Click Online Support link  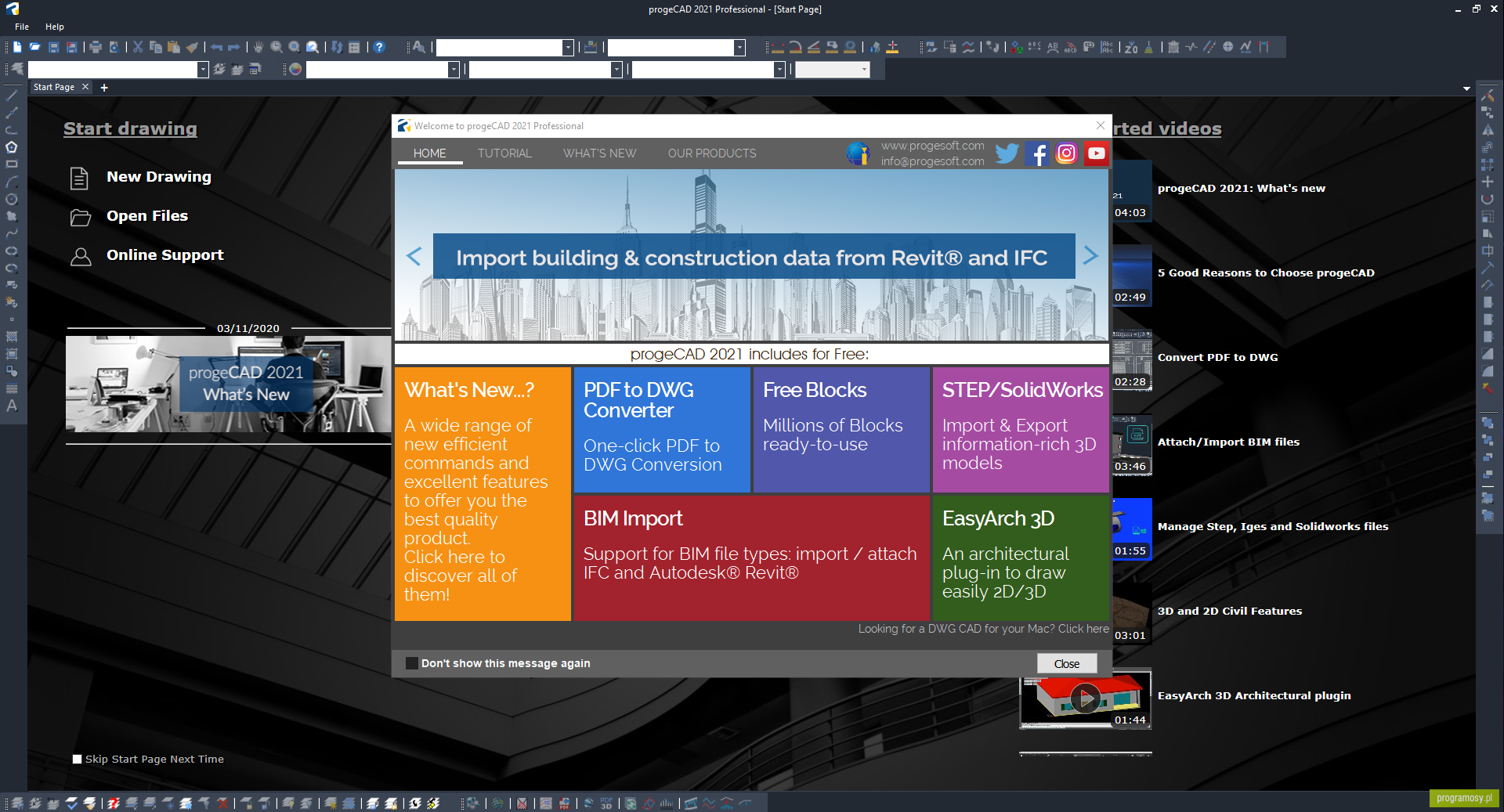[x=165, y=255]
